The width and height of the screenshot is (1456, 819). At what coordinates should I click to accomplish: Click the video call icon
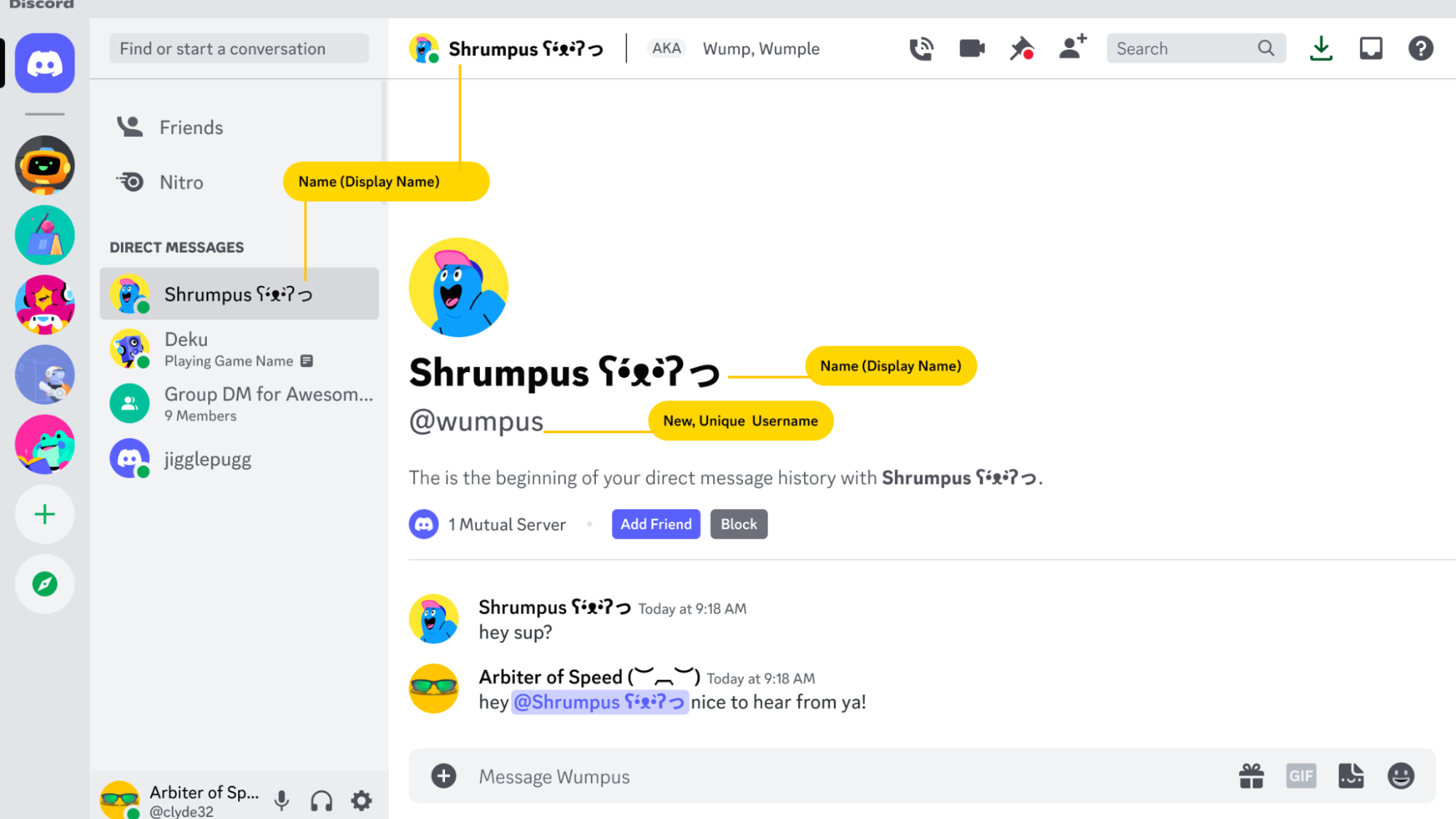point(971,48)
